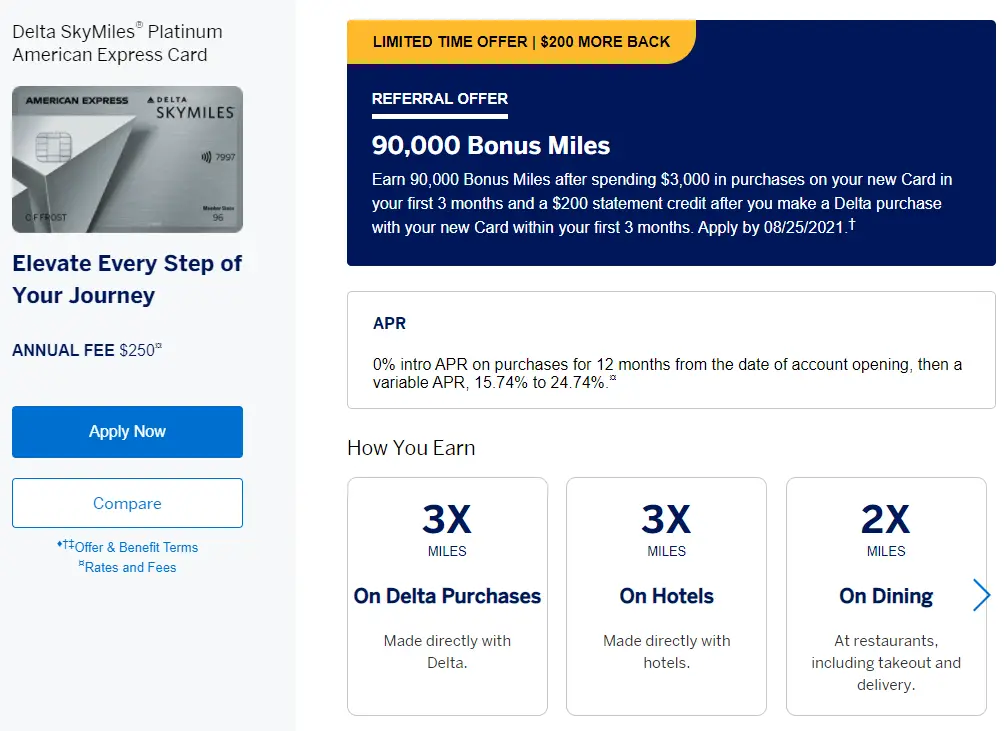1005x731 pixels.
Task: View the Rates and Fees link
Action: 132,567
